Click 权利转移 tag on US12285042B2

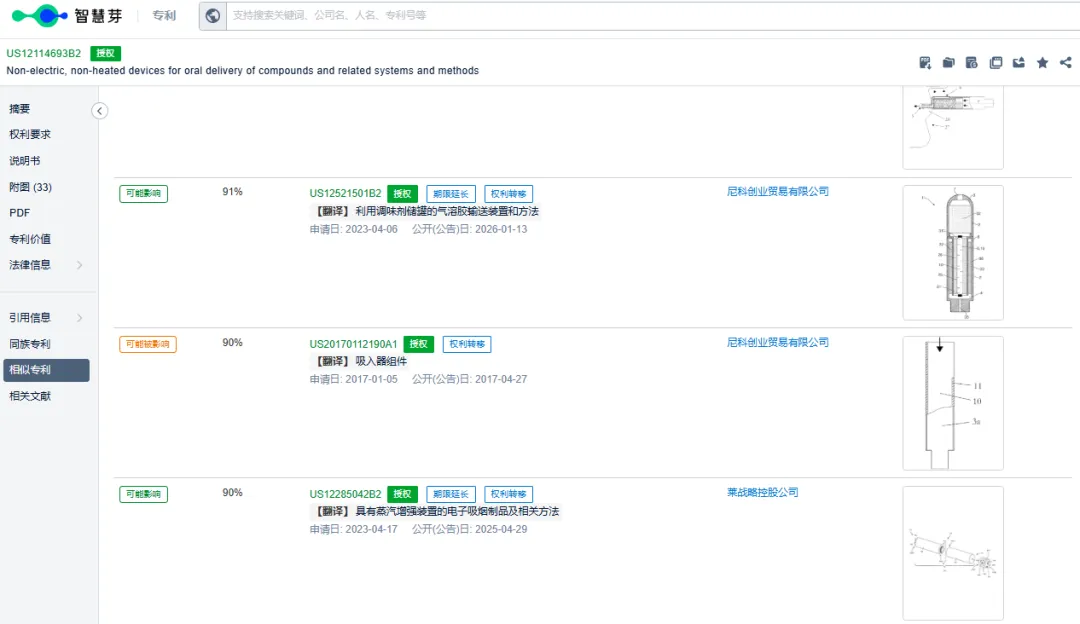click(x=508, y=494)
